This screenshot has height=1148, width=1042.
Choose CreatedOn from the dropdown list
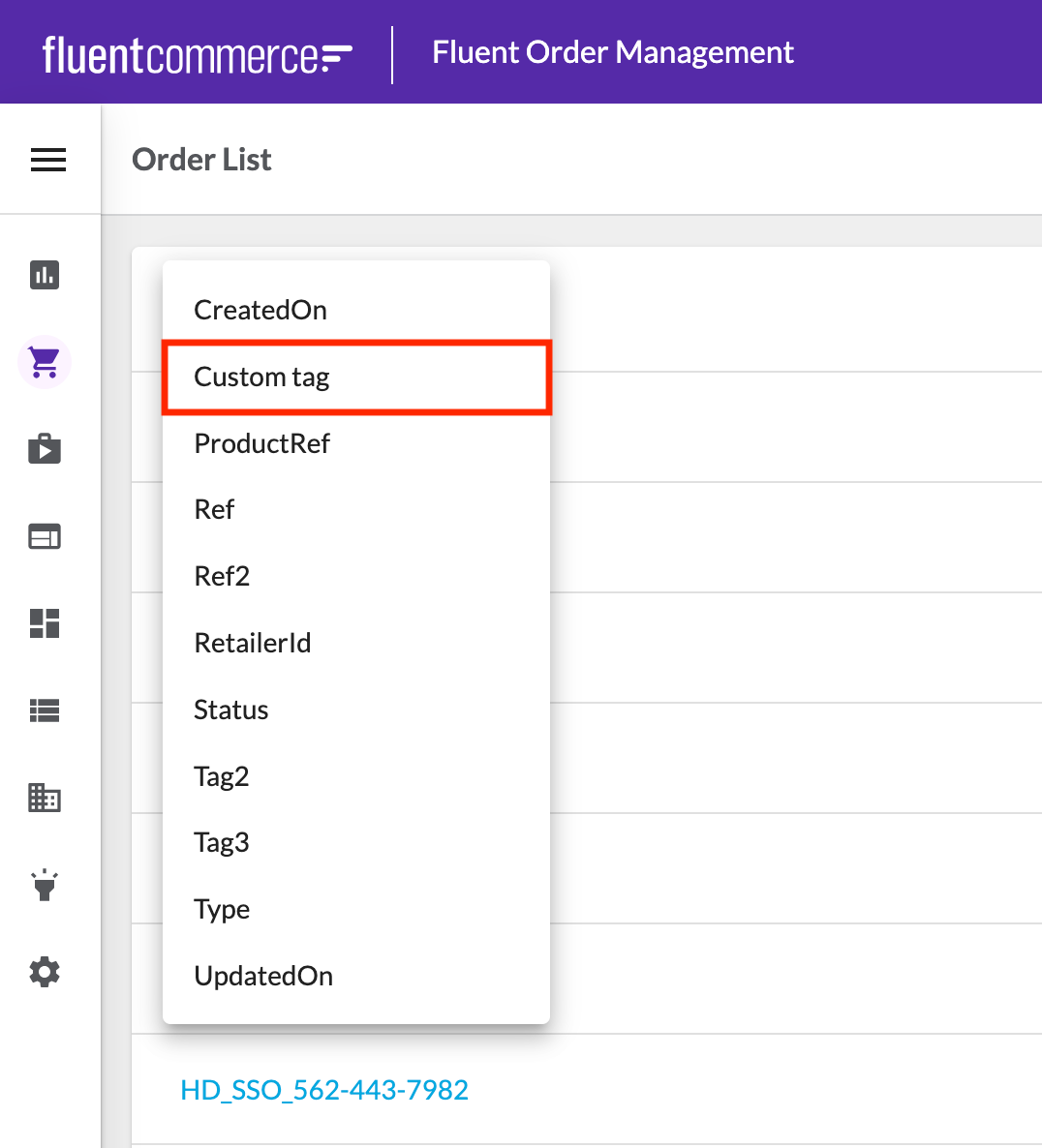point(260,310)
